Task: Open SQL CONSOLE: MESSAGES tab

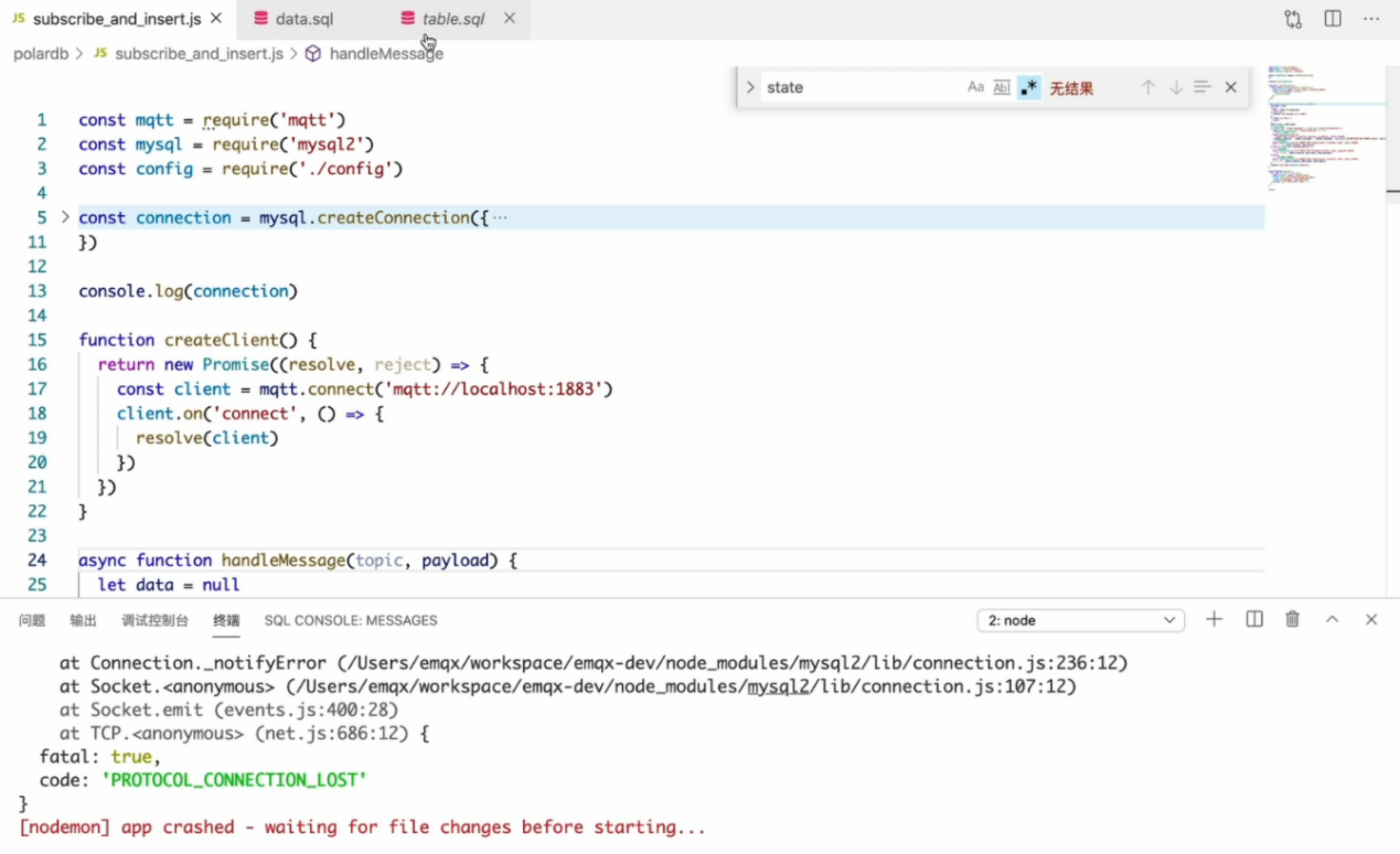Action: [351, 620]
